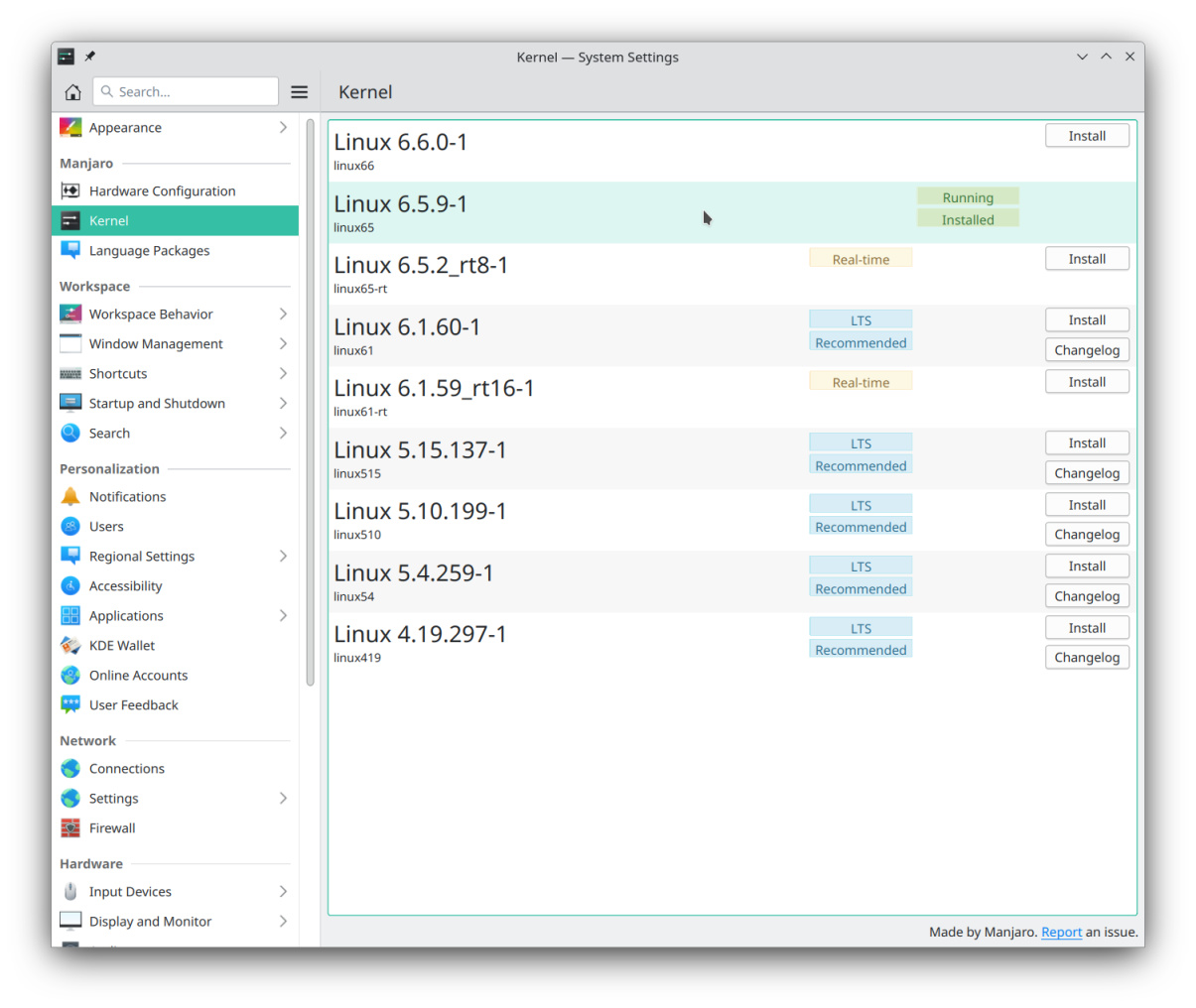Viewport: 1196px width, 1008px height.
Task: Install the Linux 6.1.60-1 kernel
Action: 1087,320
